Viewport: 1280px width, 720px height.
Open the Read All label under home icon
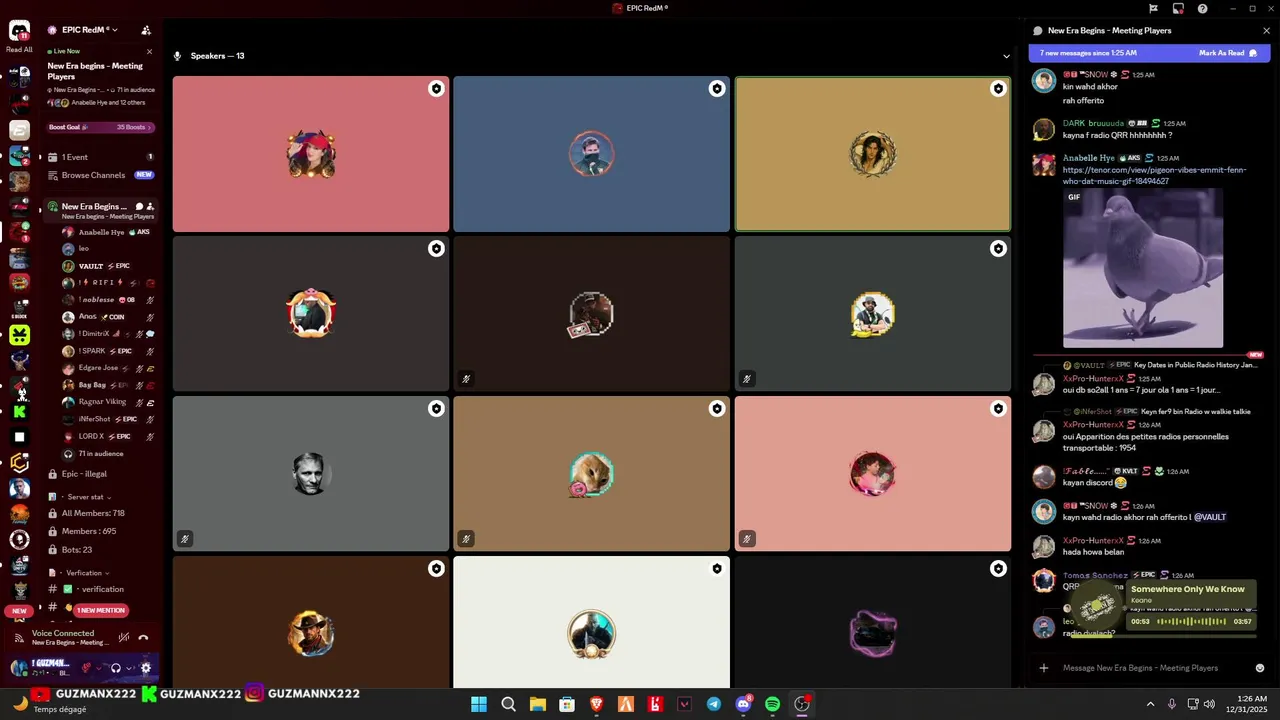pos(19,49)
